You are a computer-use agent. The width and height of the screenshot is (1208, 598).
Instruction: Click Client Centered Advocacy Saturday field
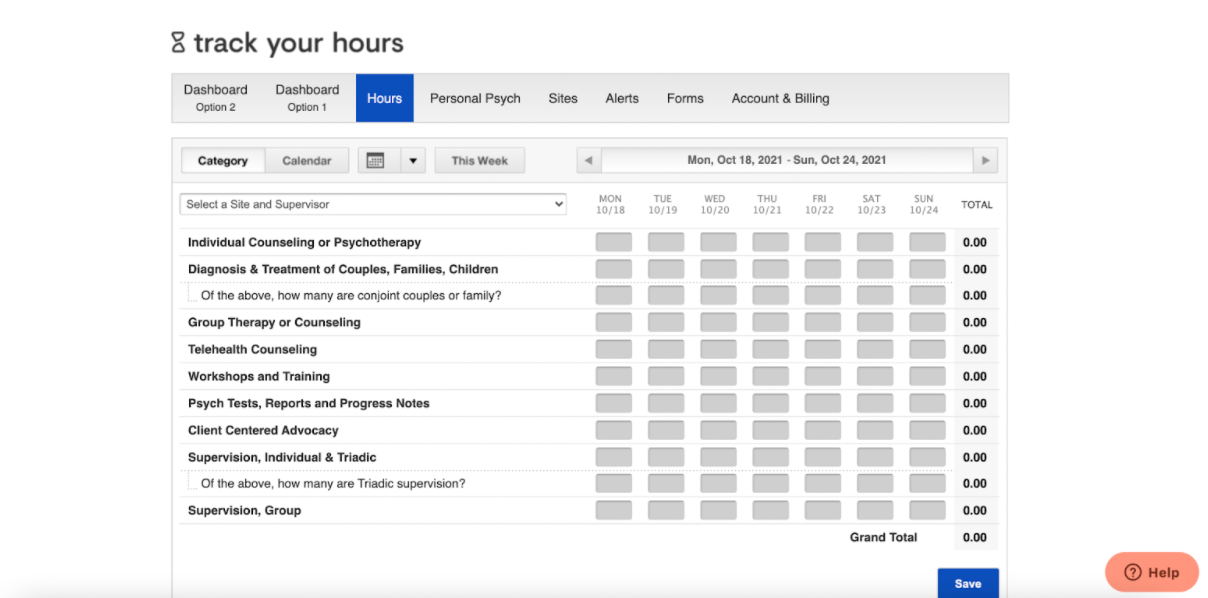point(875,430)
